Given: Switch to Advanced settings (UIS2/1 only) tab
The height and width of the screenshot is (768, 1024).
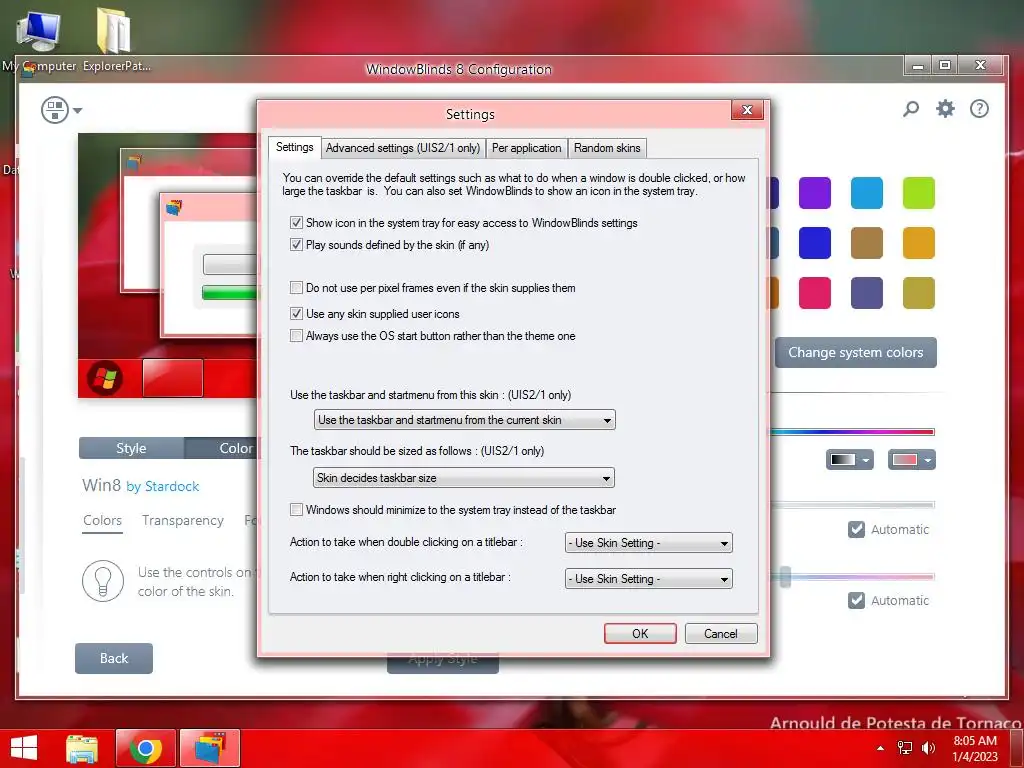Looking at the screenshot, I should point(403,148).
